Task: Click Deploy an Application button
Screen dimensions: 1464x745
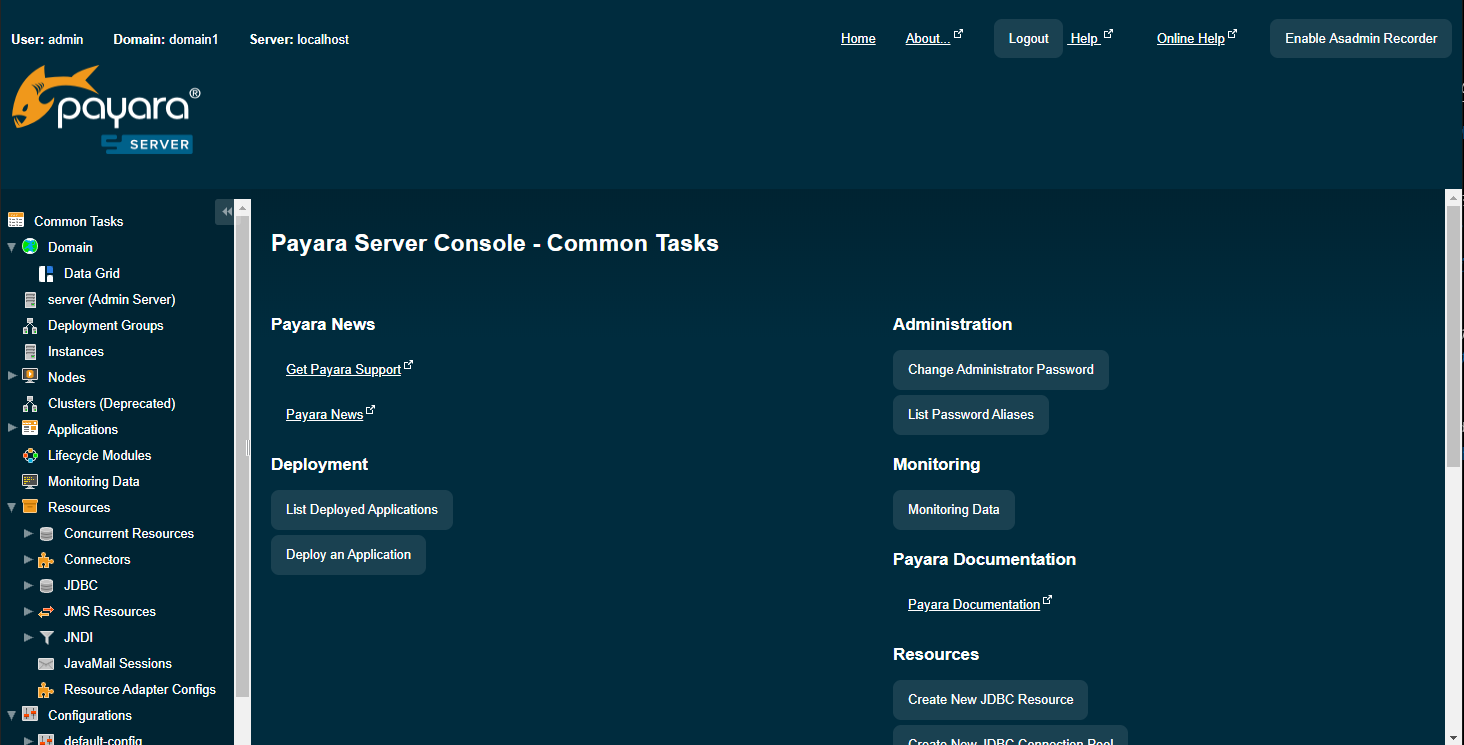Action: (x=348, y=554)
